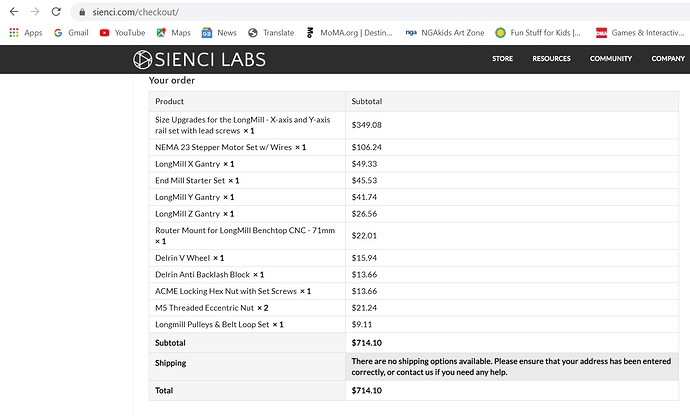Viewport: 690px width, 416px height.
Task: Open the NGAkids Art Zone bookmark
Action: (444, 33)
